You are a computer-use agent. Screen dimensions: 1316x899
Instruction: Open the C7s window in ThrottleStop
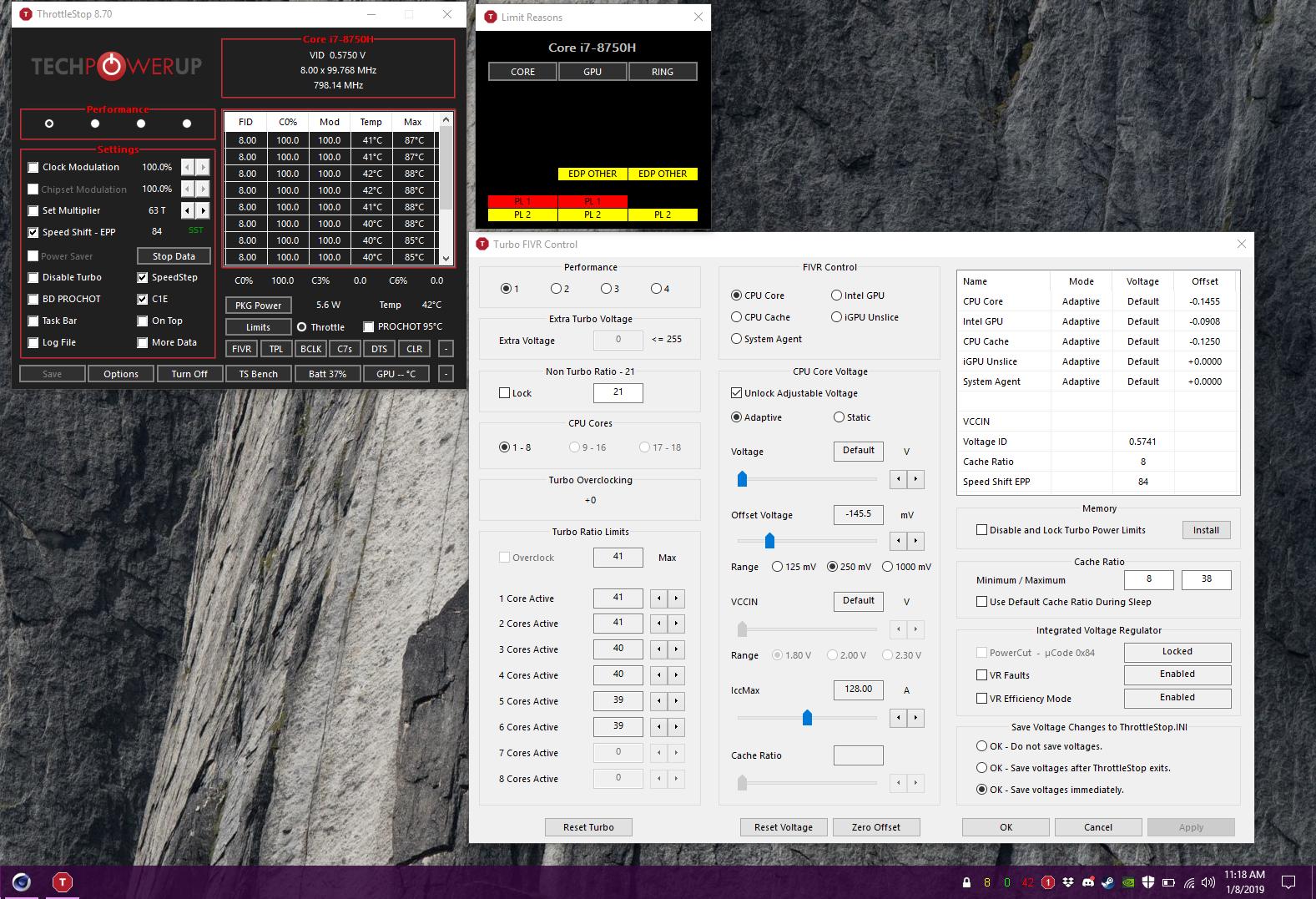(x=345, y=349)
